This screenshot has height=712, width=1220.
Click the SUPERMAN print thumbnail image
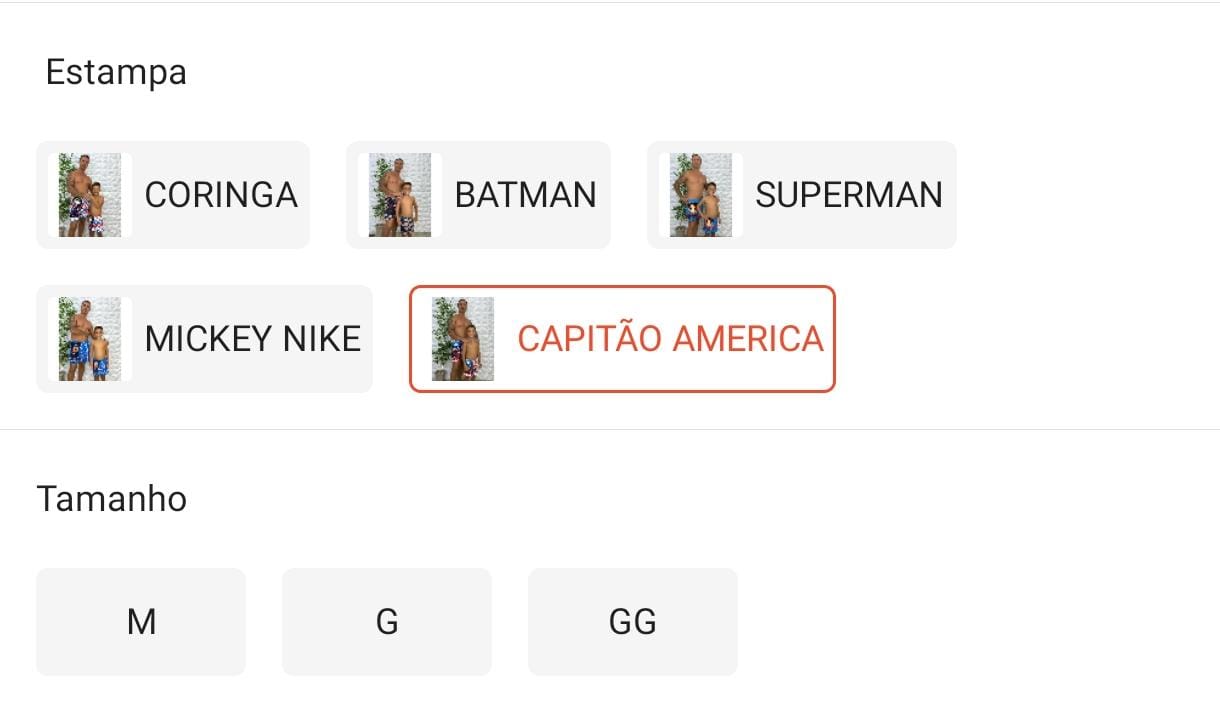pyautogui.click(x=701, y=195)
